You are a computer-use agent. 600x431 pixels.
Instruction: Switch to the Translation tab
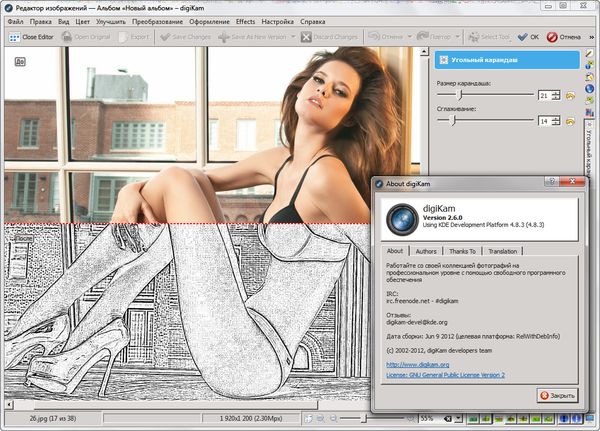[502, 251]
